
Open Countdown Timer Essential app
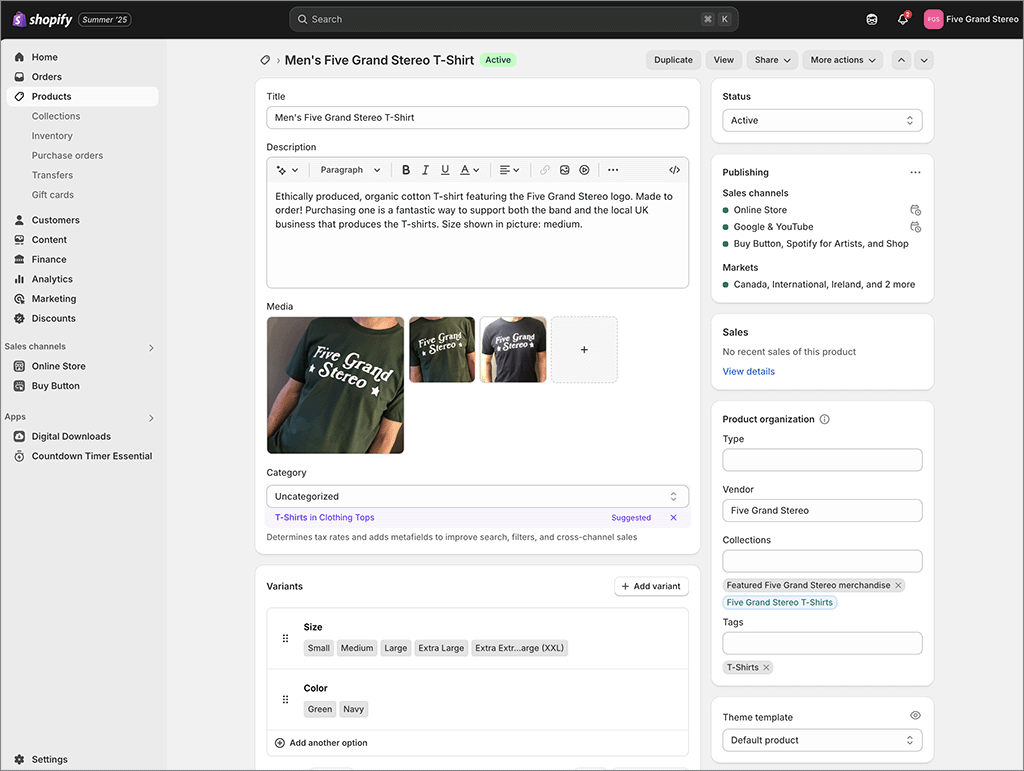[82, 456]
